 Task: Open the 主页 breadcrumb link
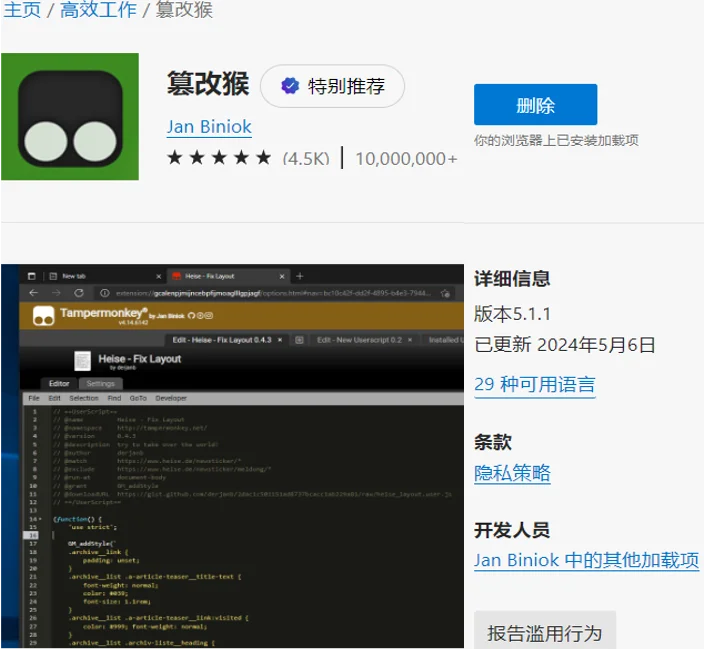tap(22, 9)
